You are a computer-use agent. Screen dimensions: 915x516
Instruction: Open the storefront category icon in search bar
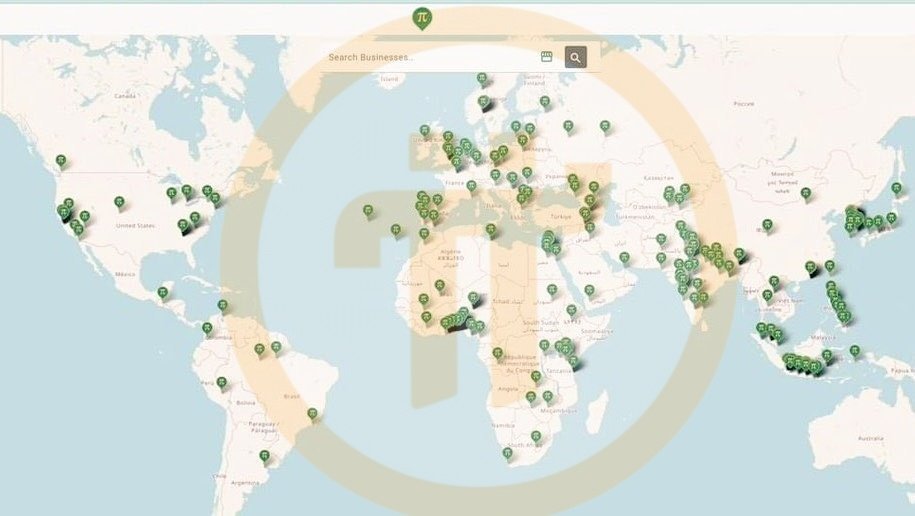pyautogui.click(x=546, y=57)
